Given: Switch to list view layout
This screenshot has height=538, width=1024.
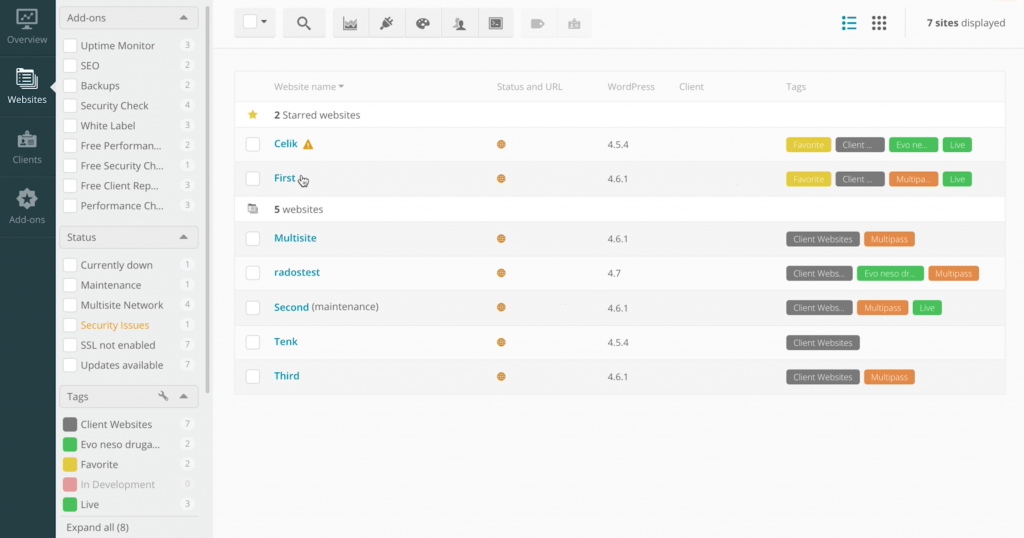Looking at the screenshot, I should tap(849, 23).
